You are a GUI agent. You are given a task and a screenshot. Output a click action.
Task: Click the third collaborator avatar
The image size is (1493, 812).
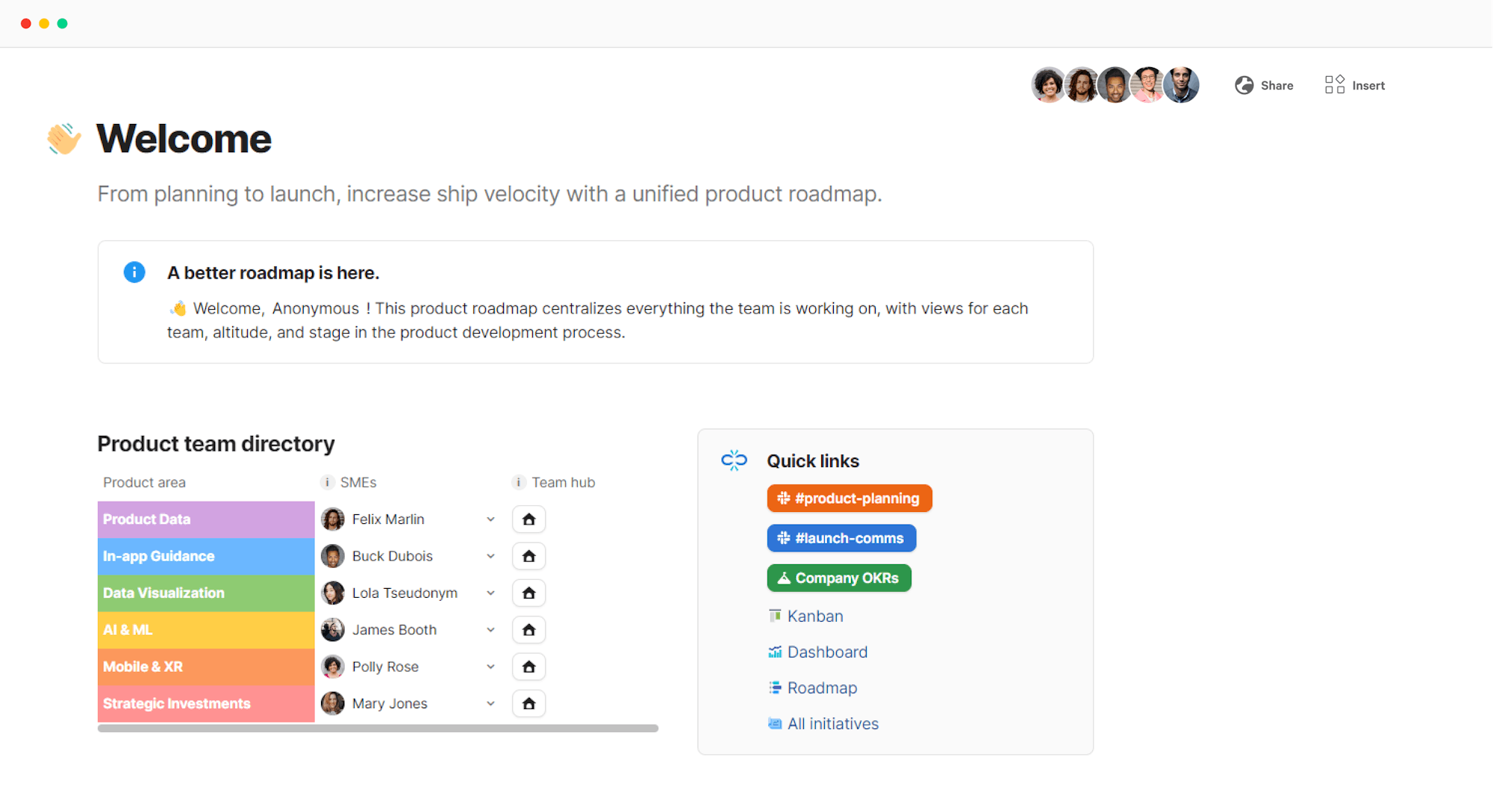1115,85
